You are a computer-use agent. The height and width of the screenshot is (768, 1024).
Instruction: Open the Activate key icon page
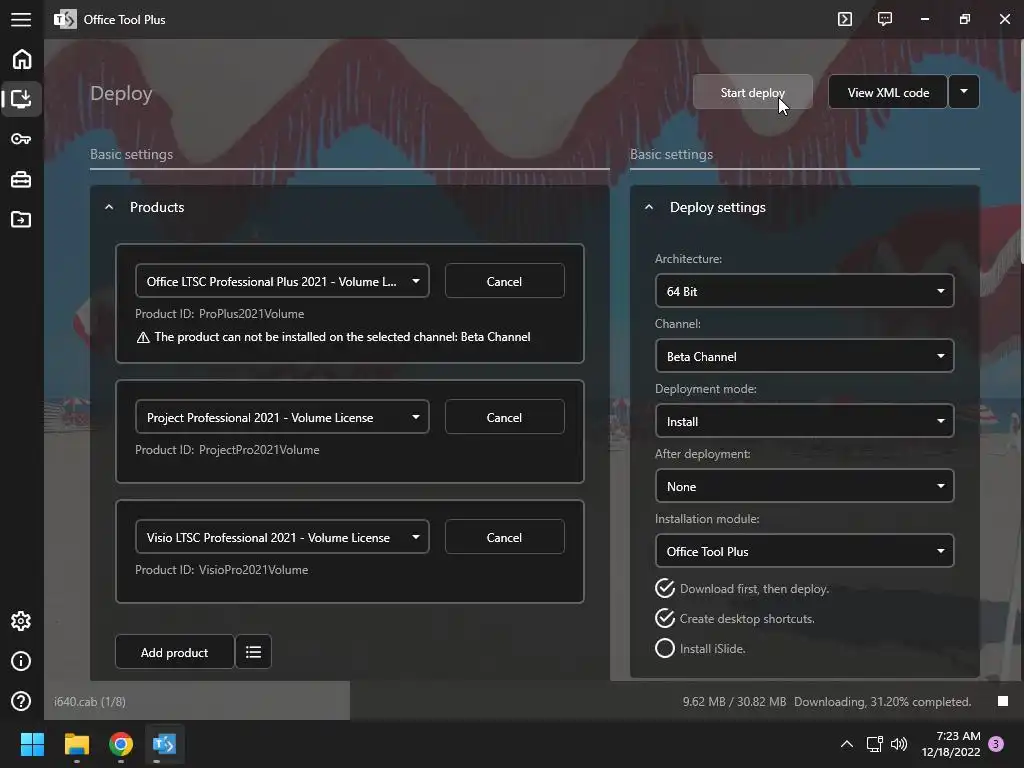21,139
